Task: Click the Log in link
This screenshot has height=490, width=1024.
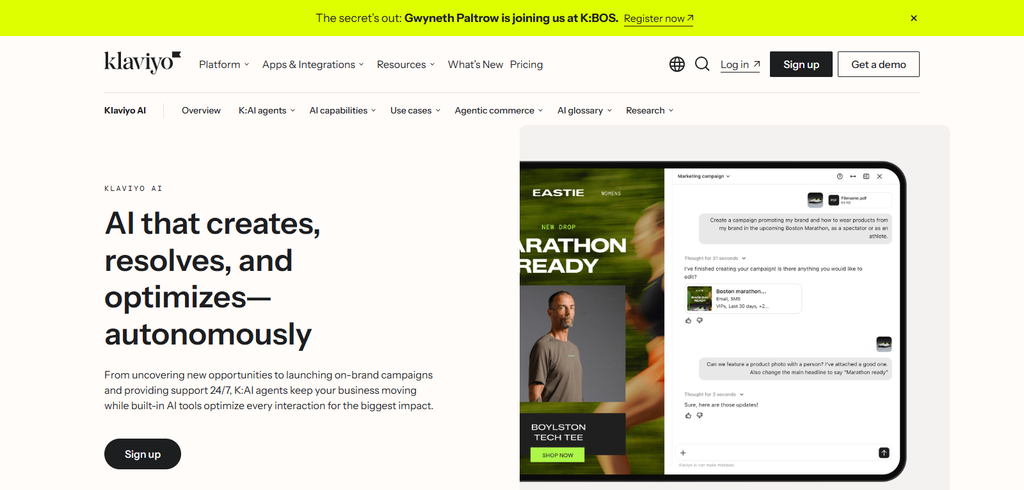Action: point(740,64)
